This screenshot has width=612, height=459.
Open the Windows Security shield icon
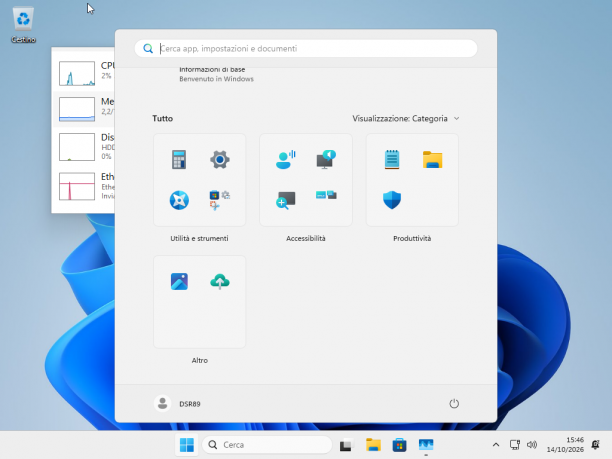click(x=392, y=200)
